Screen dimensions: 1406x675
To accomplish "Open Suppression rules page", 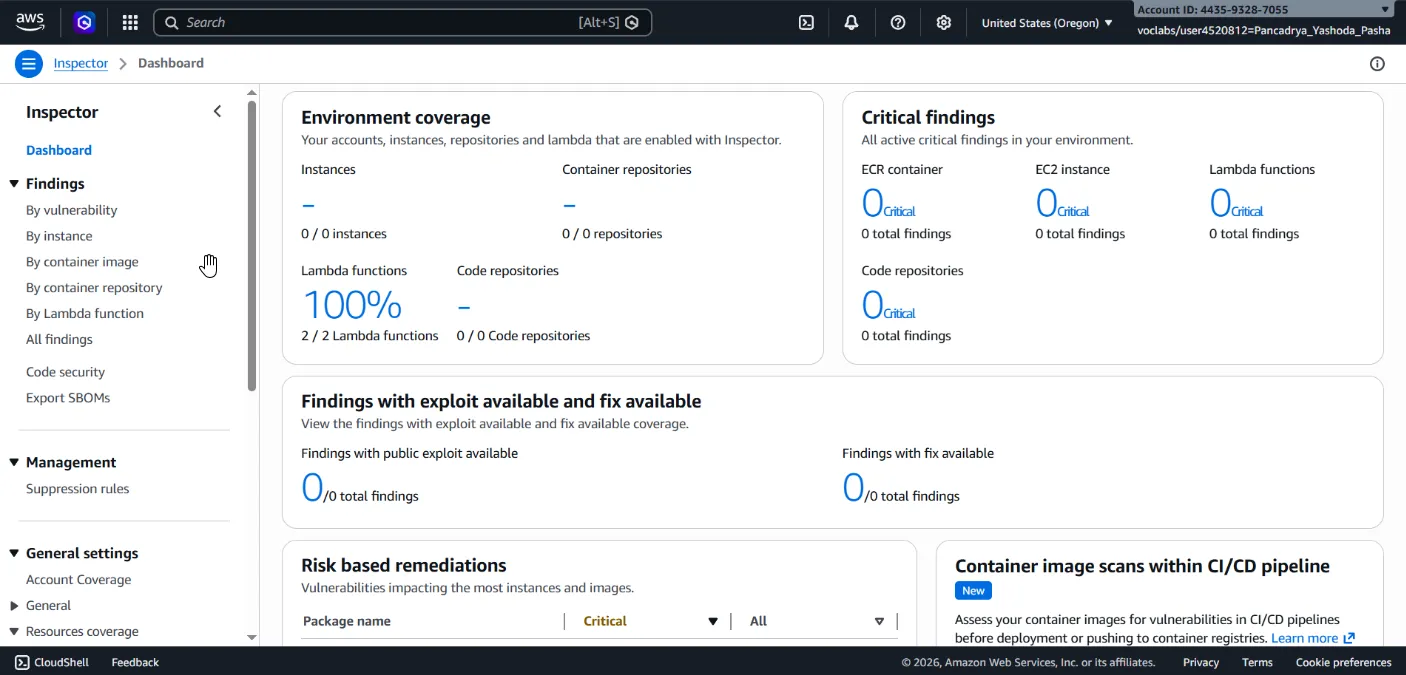I will pos(78,489).
